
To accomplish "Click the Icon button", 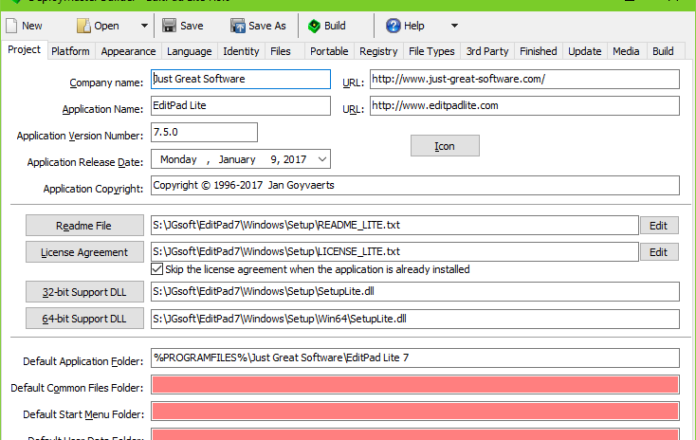I will [445, 146].
